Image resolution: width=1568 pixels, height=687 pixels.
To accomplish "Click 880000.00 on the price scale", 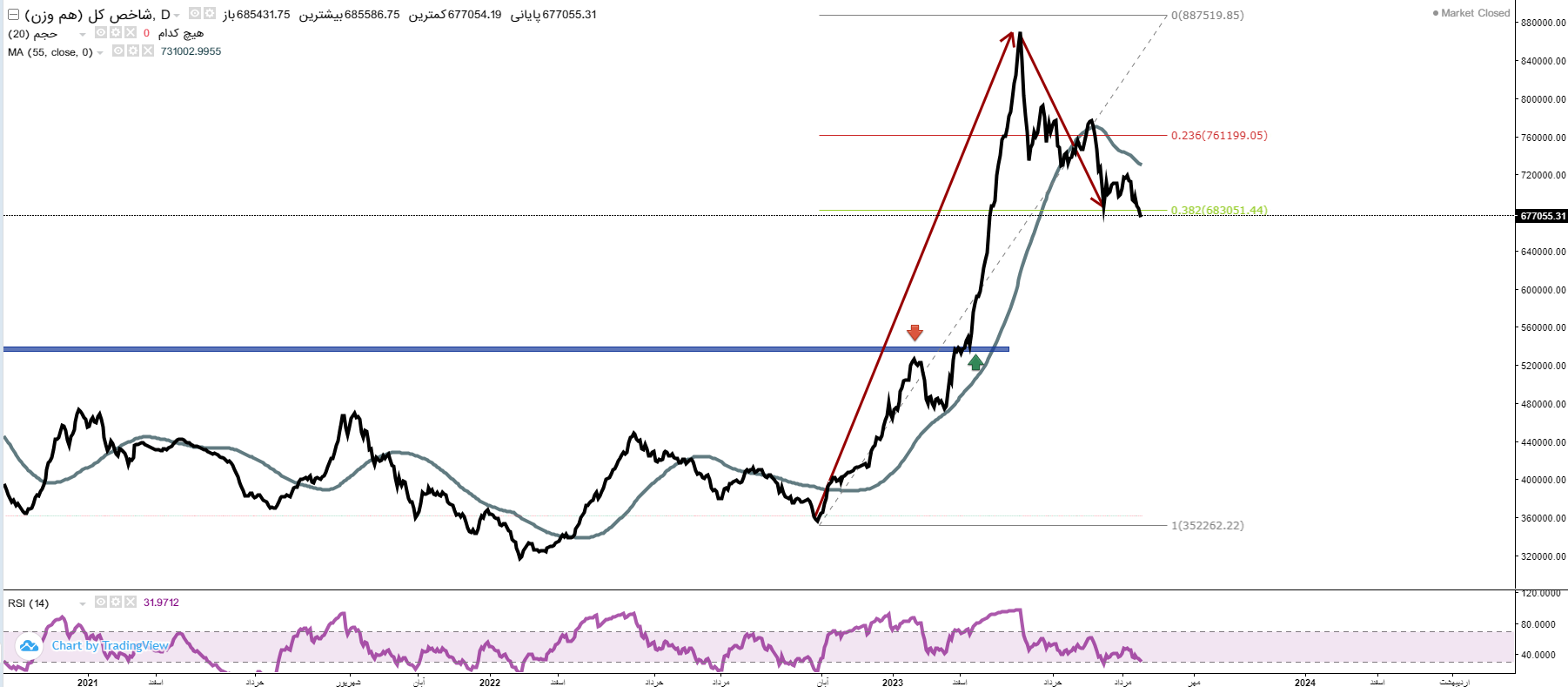I will pos(1544,23).
